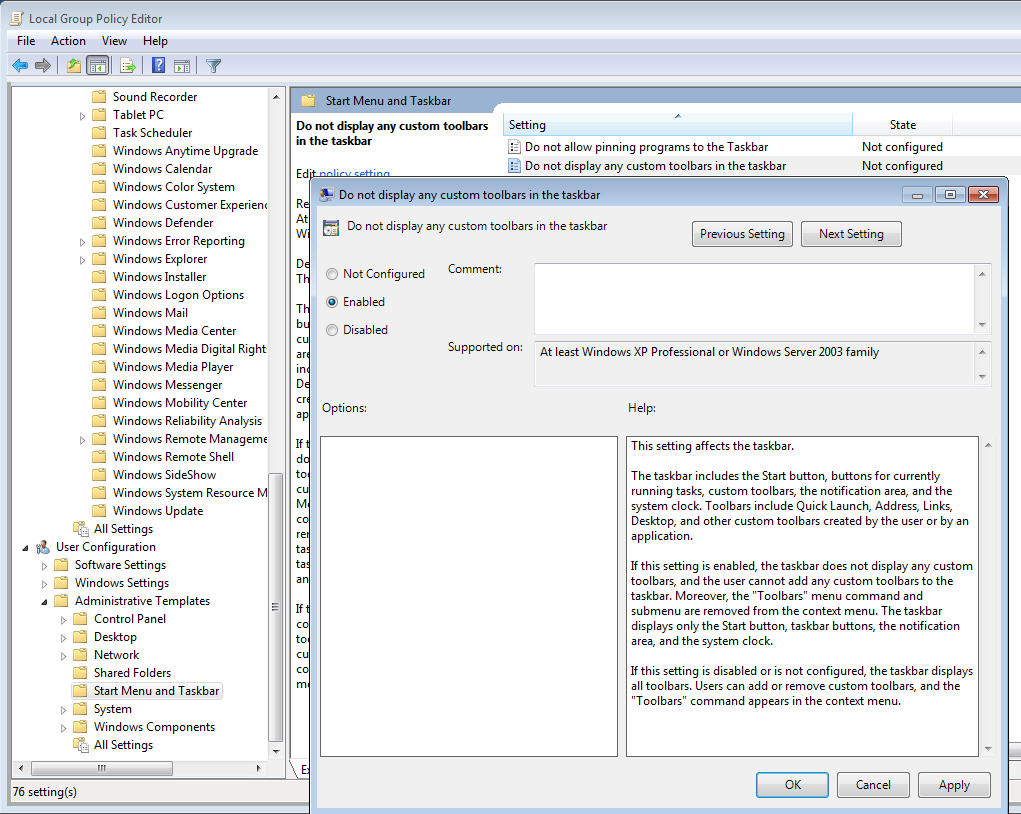The width and height of the screenshot is (1021, 814).
Task: Click the Back arrow toolbar icon
Action: tap(20, 65)
